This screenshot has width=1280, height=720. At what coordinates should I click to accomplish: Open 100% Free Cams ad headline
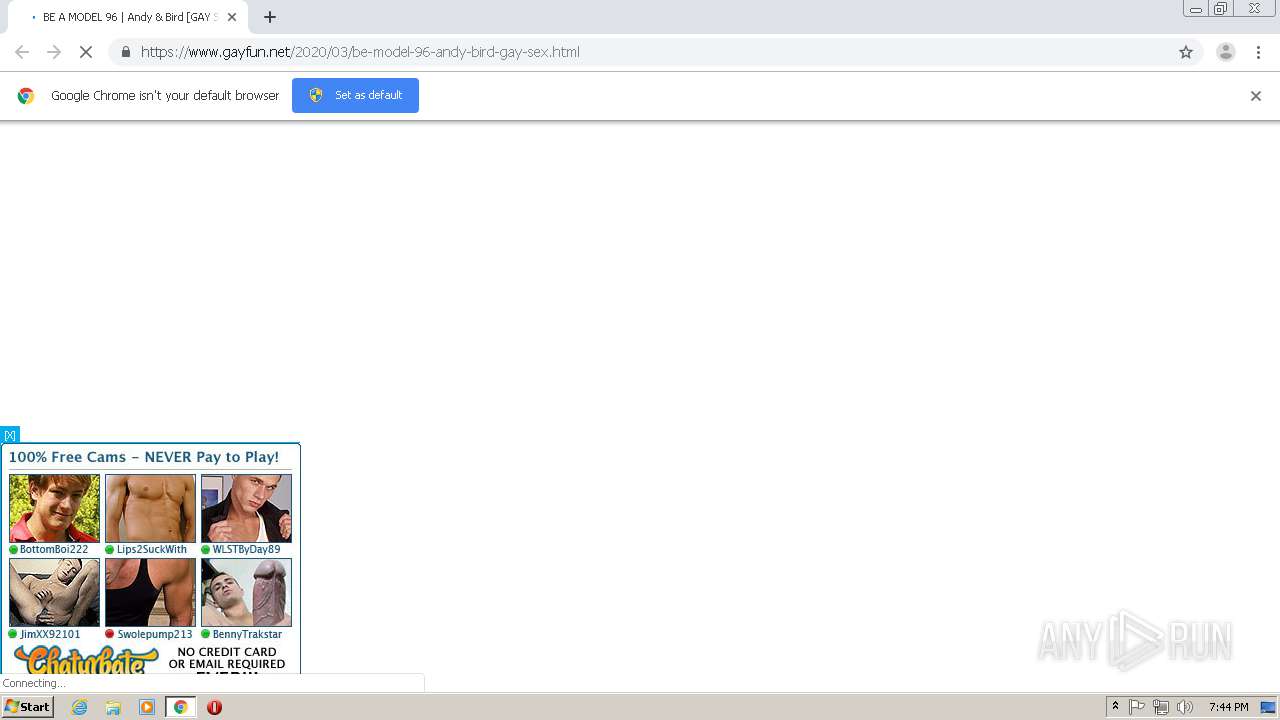pyautogui.click(x=144, y=457)
